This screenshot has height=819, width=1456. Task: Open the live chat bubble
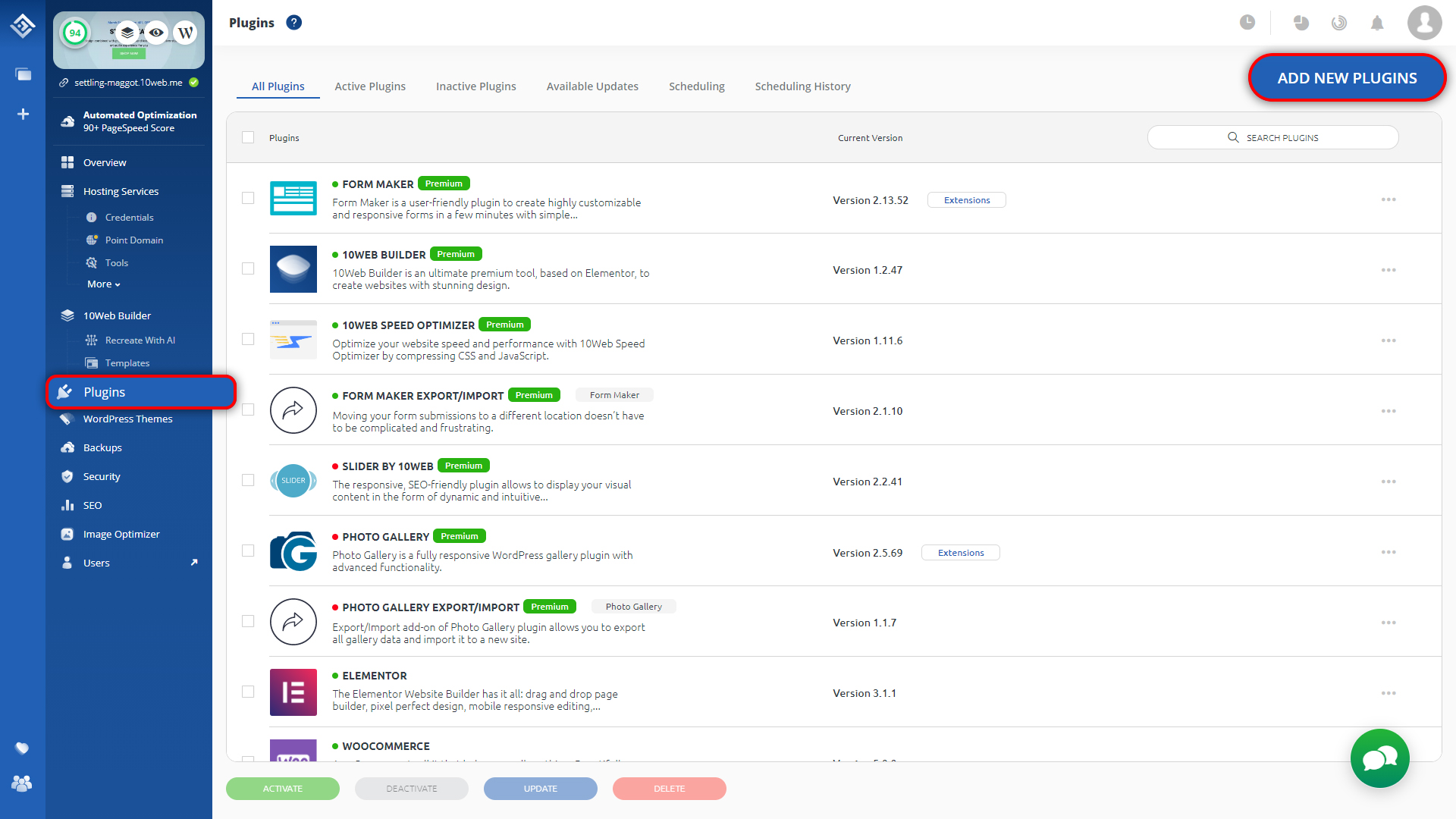[x=1379, y=758]
